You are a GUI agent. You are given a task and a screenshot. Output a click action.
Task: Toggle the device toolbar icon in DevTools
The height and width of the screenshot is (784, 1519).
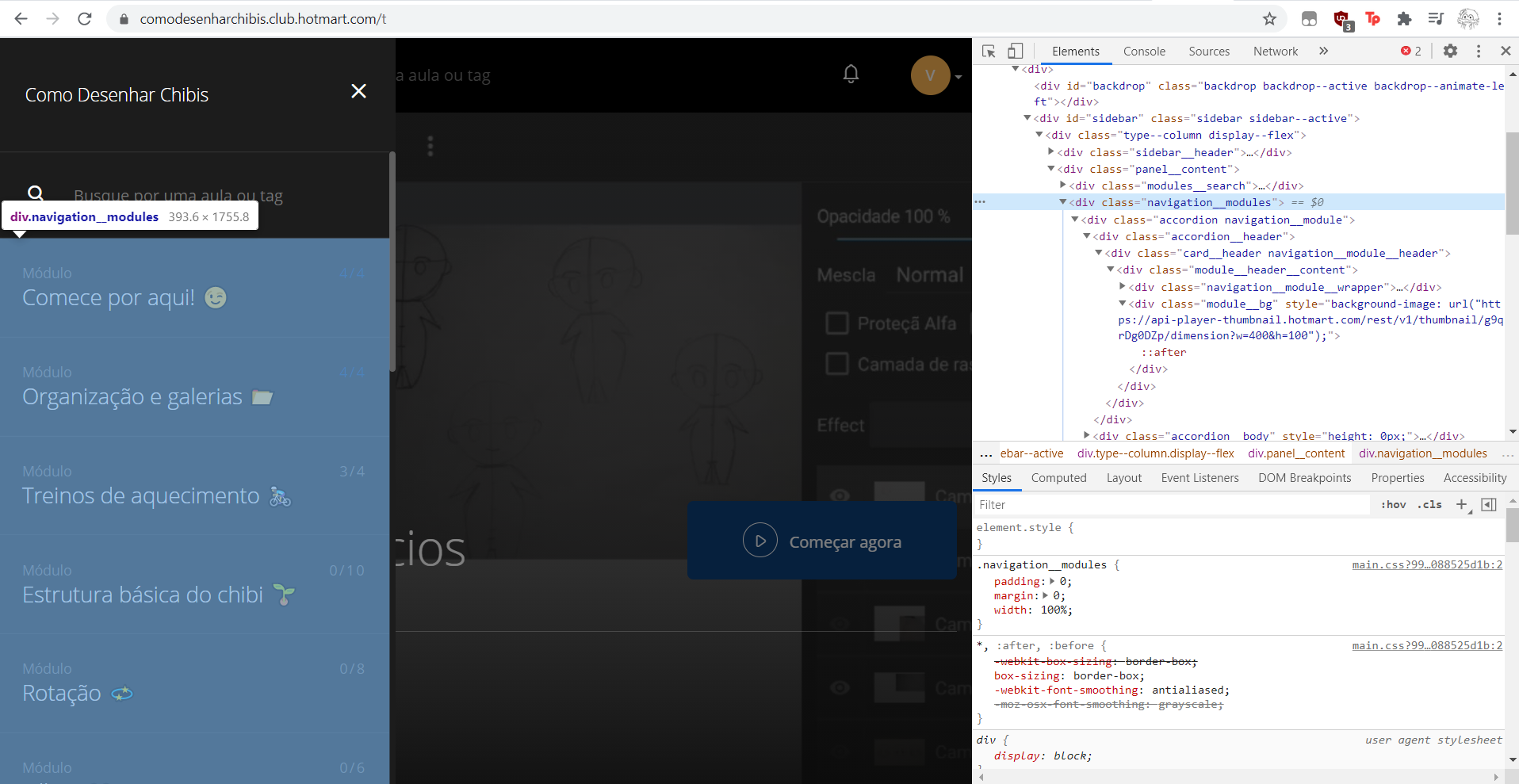tap(1015, 51)
